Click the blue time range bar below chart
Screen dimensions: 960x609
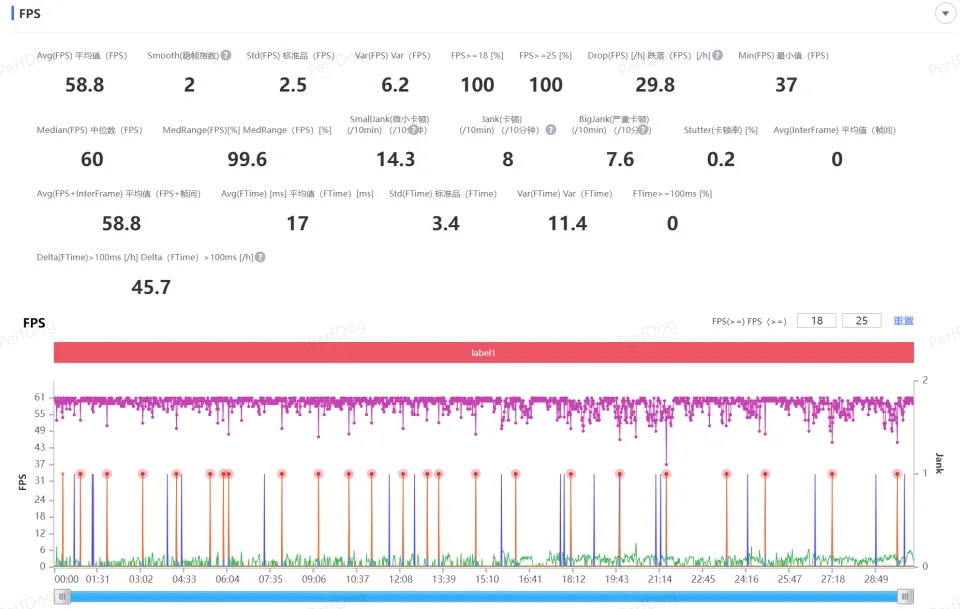(x=484, y=596)
